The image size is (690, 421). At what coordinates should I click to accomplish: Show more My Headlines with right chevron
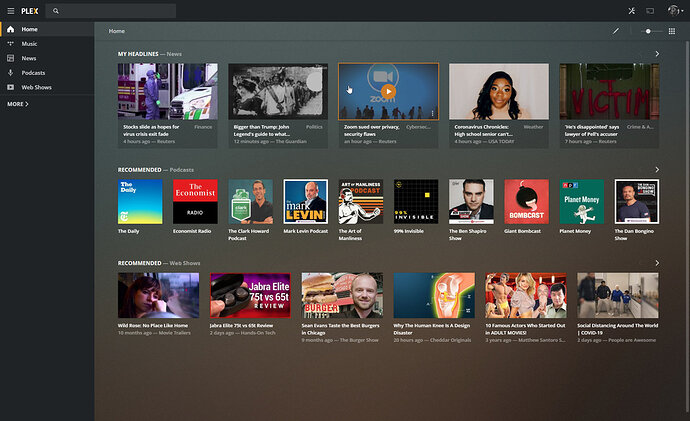(657, 54)
